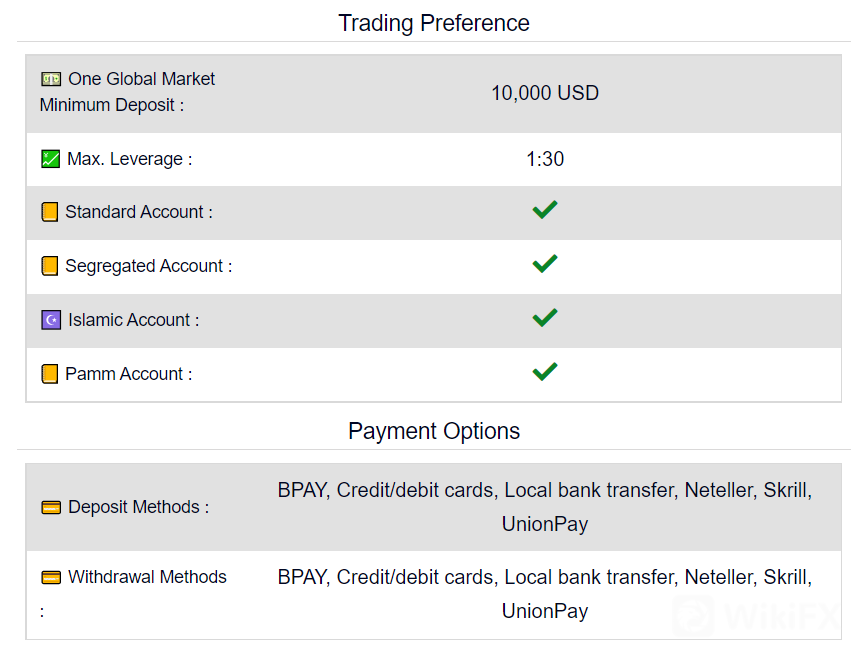Click the Payment Options section heading

coord(433,431)
